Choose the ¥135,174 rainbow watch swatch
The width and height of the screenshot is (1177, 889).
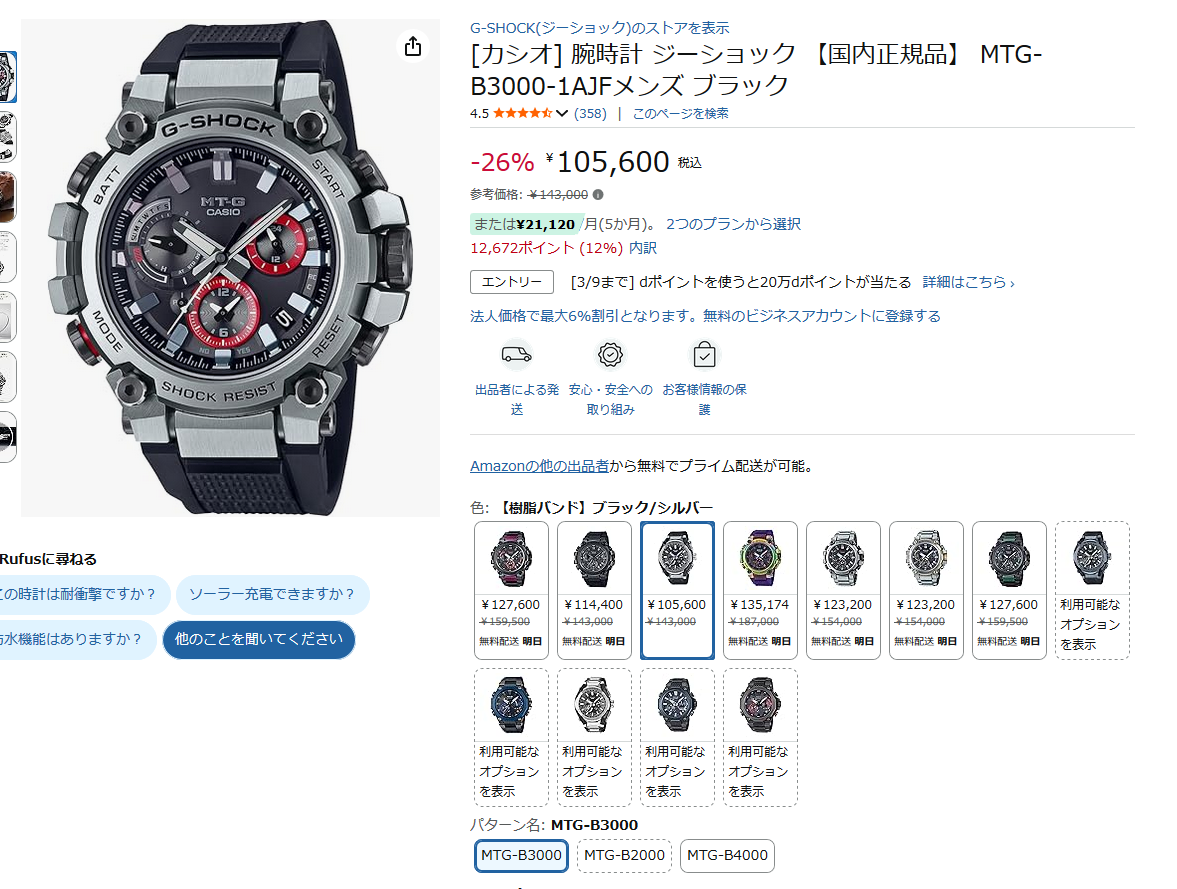pyautogui.click(x=760, y=590)
